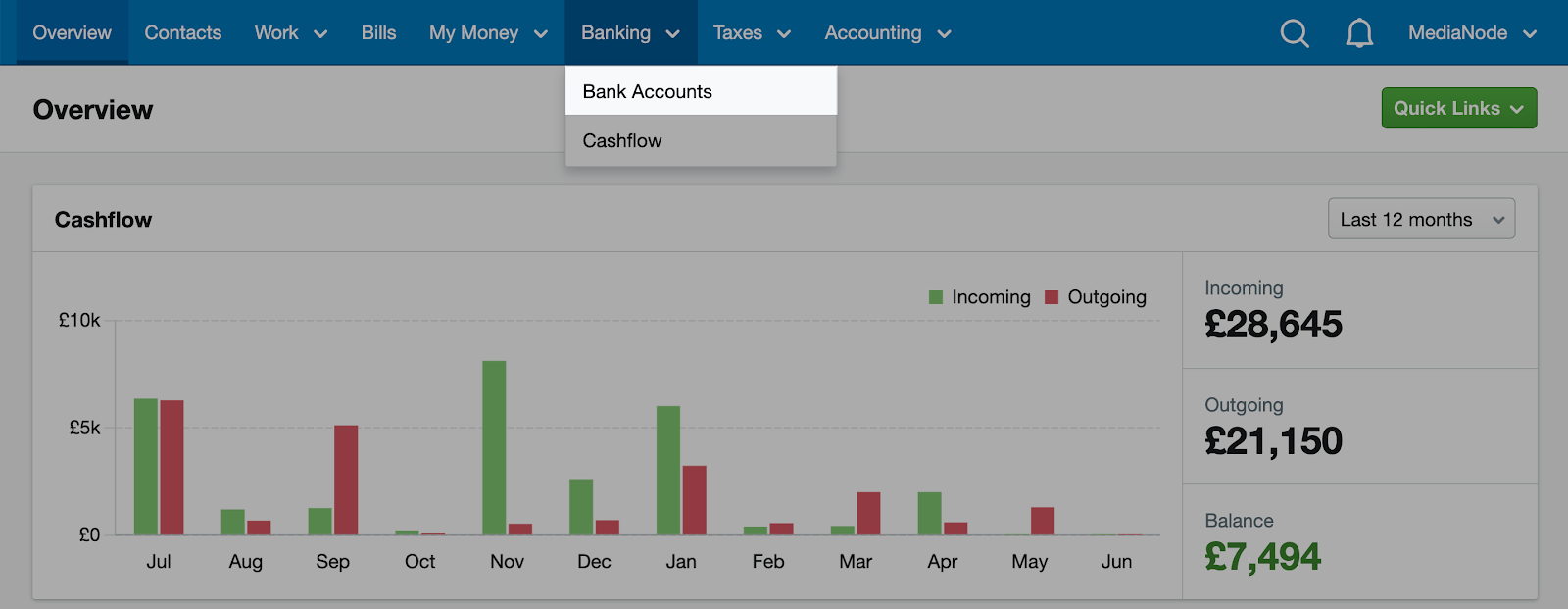
Task: Go to the Overview tab
Action: click(72, 32)
